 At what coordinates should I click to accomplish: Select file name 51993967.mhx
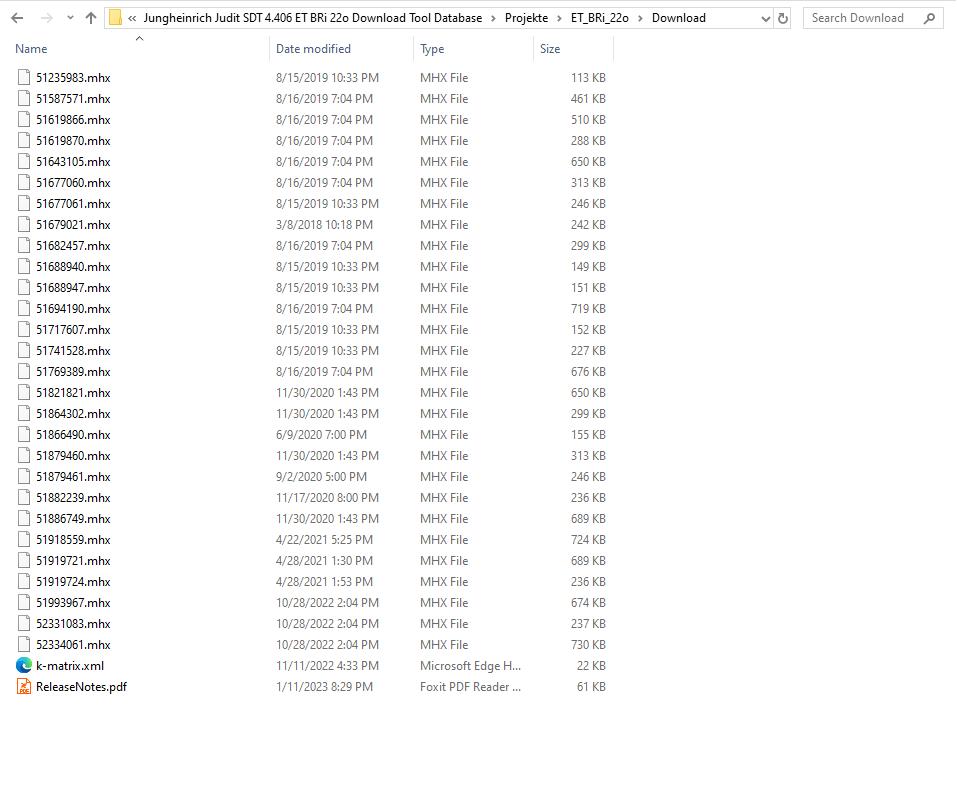pos(73,602)
